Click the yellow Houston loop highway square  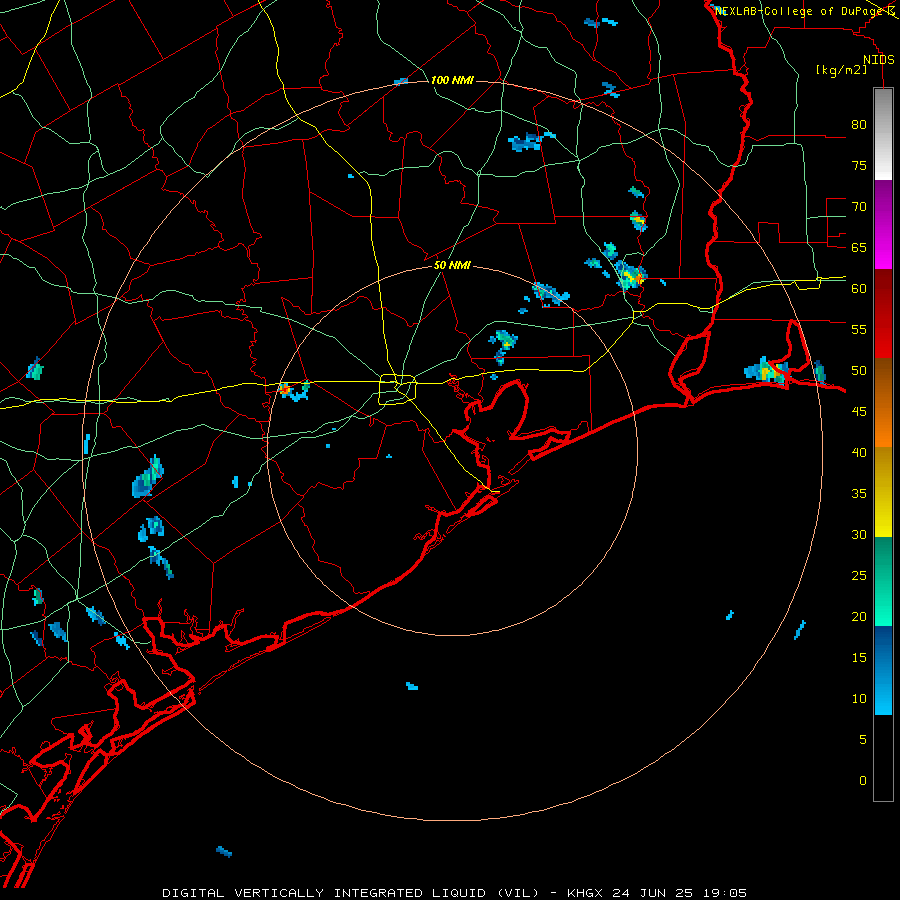tap(398, 389)
